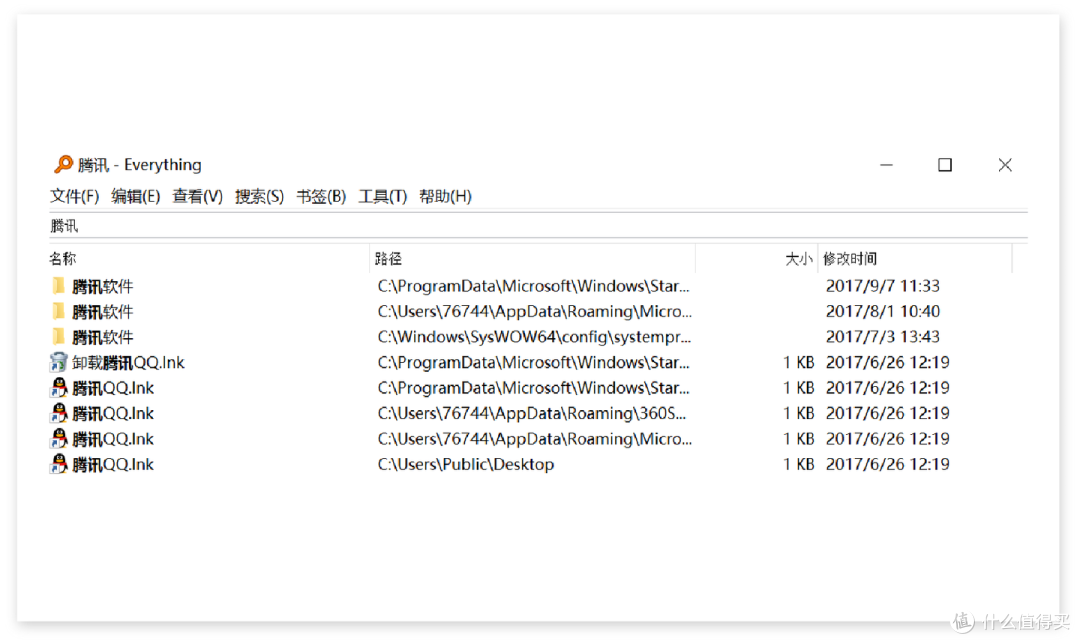Open the 查看(V) menu
The width and height of the screenshot is (1080, 644).
(x=198, y=196)
